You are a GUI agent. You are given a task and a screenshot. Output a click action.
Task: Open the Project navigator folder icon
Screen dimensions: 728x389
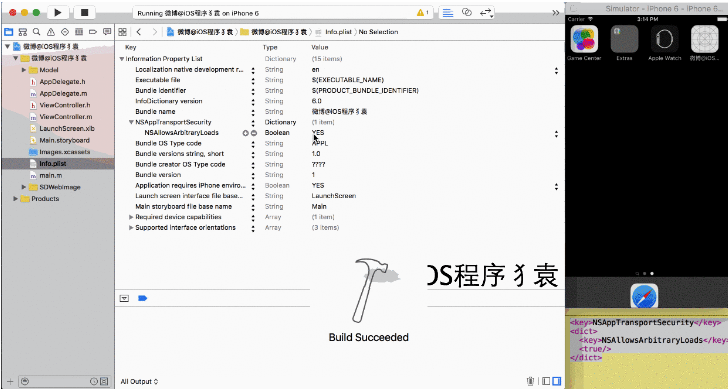(x=8, y=32)
